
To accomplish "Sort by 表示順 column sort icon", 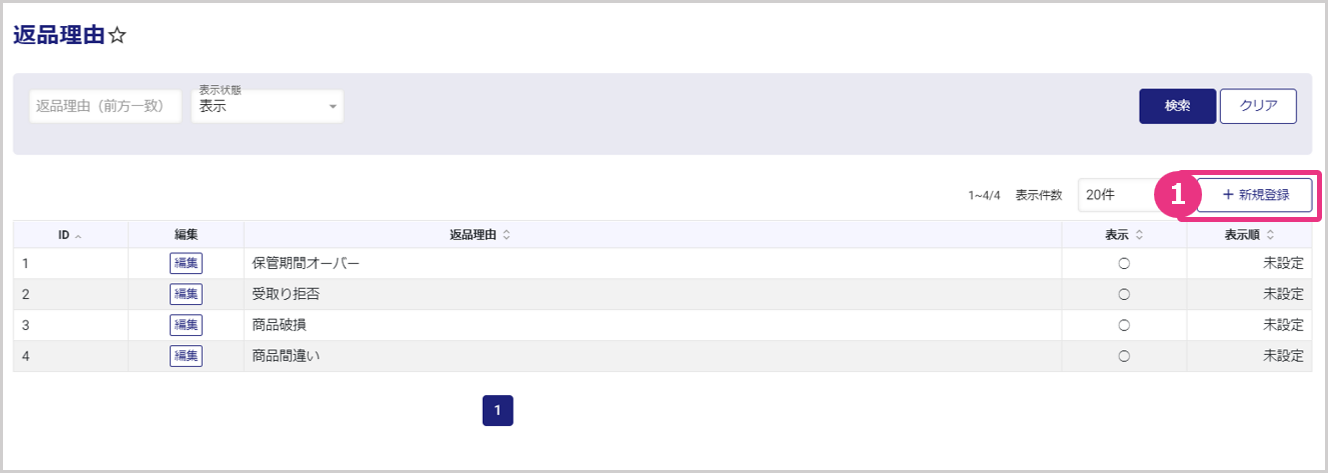I will (1270, 235).
